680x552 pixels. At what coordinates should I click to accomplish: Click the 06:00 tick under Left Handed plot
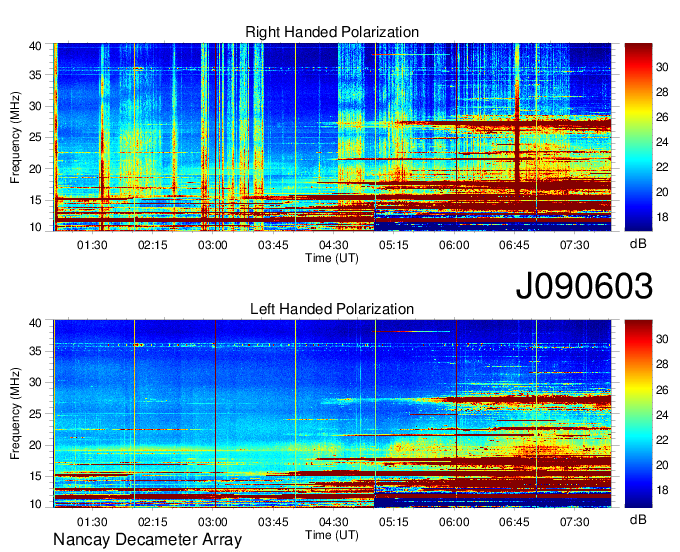[454, 522]
